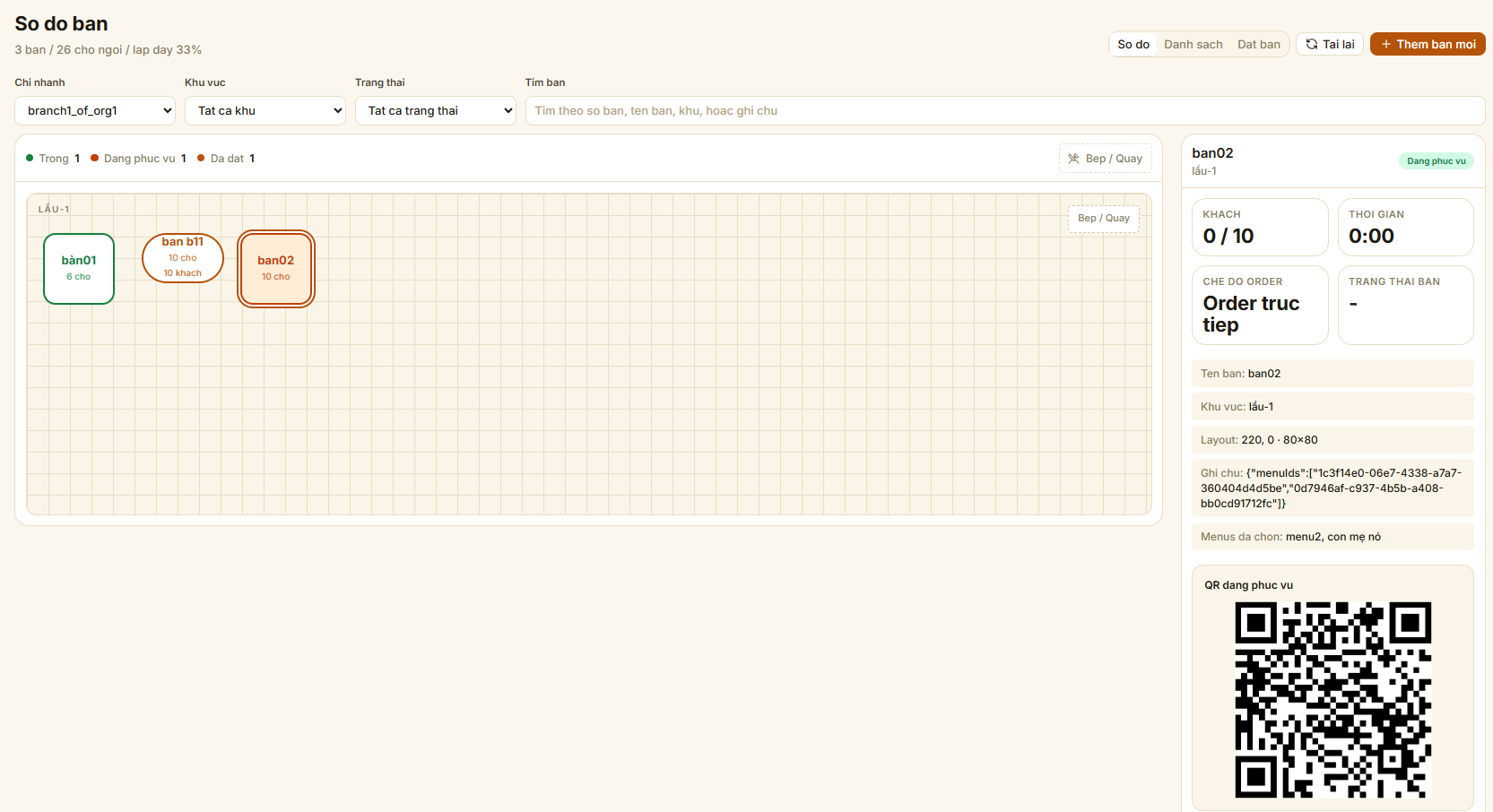Click the green Trong status dot

point(30,158)
